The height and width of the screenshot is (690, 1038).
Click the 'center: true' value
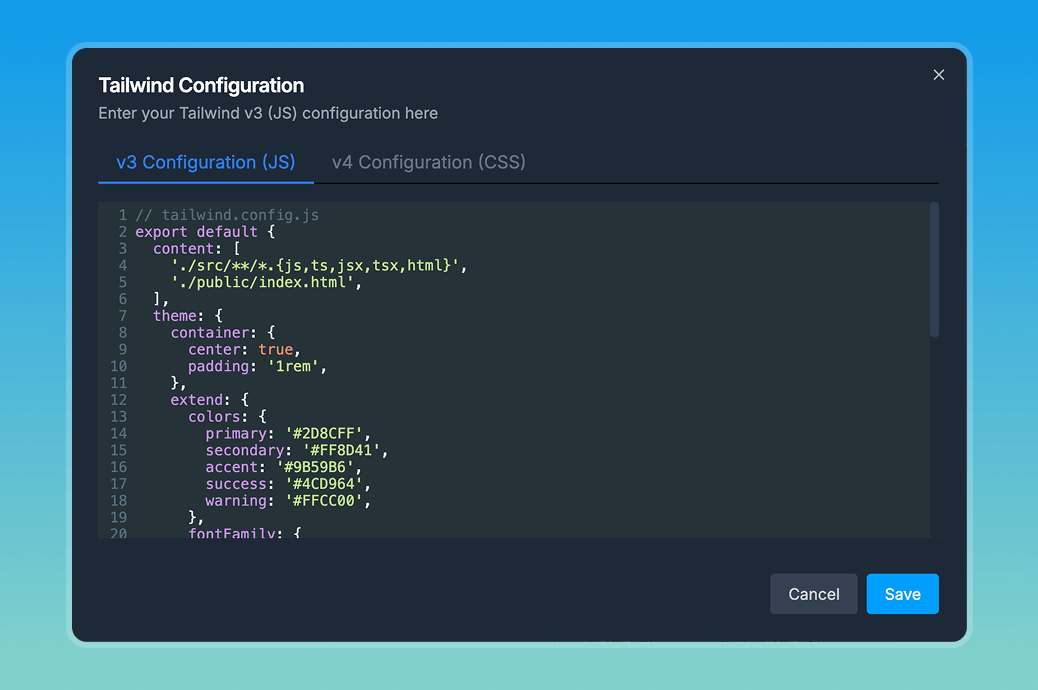pyautogui.click(x=275, y=350)
